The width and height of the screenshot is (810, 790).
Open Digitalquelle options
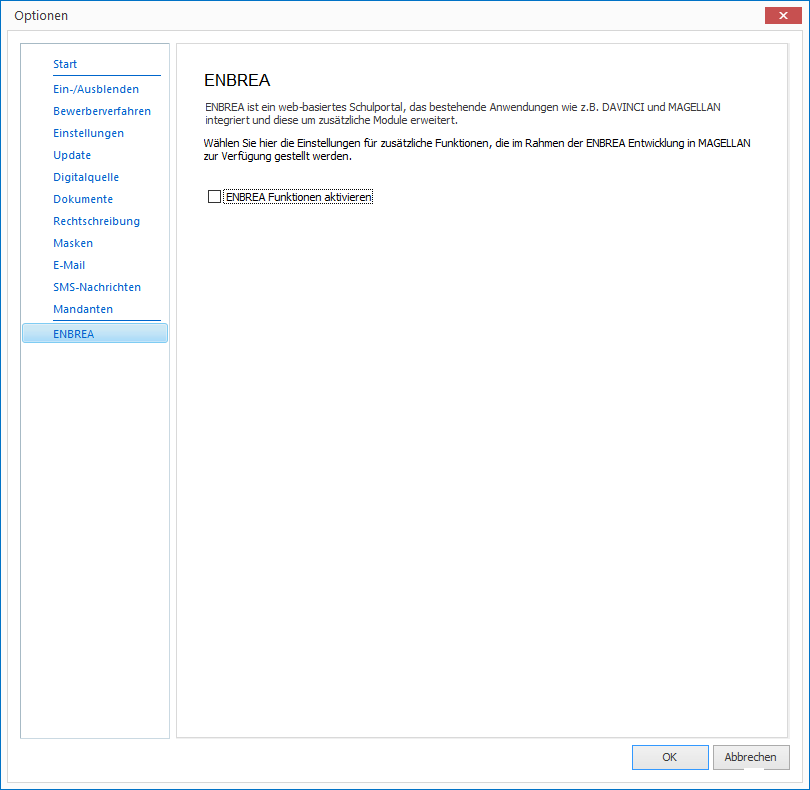86,177
